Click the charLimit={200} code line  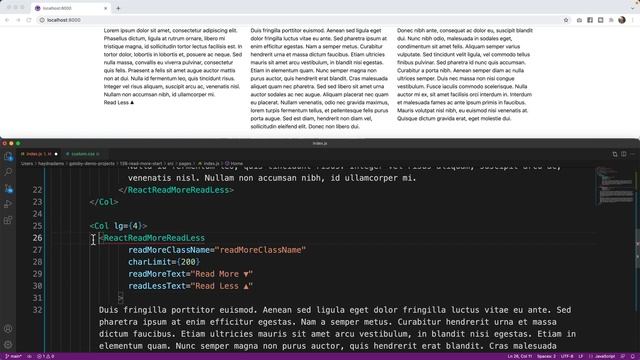164,262
